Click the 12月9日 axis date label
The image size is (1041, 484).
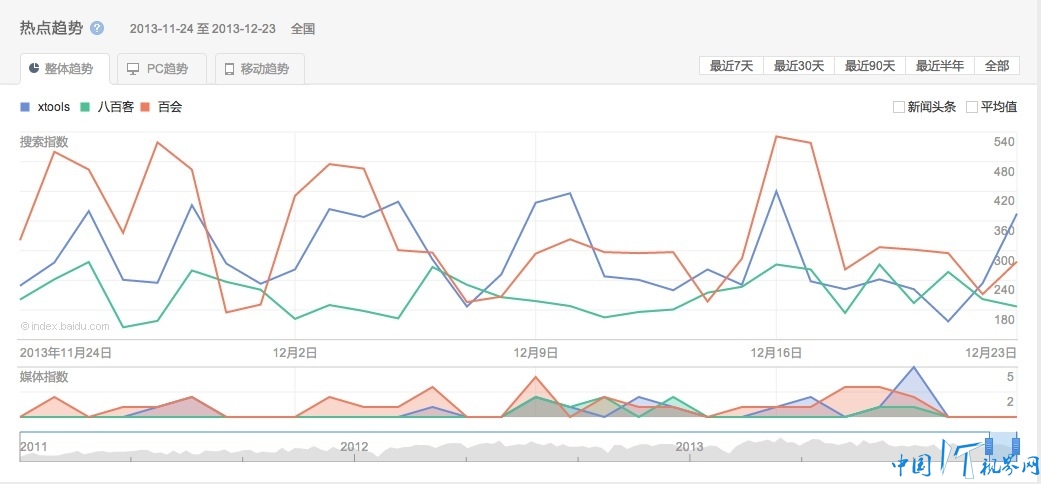[535, 353]
